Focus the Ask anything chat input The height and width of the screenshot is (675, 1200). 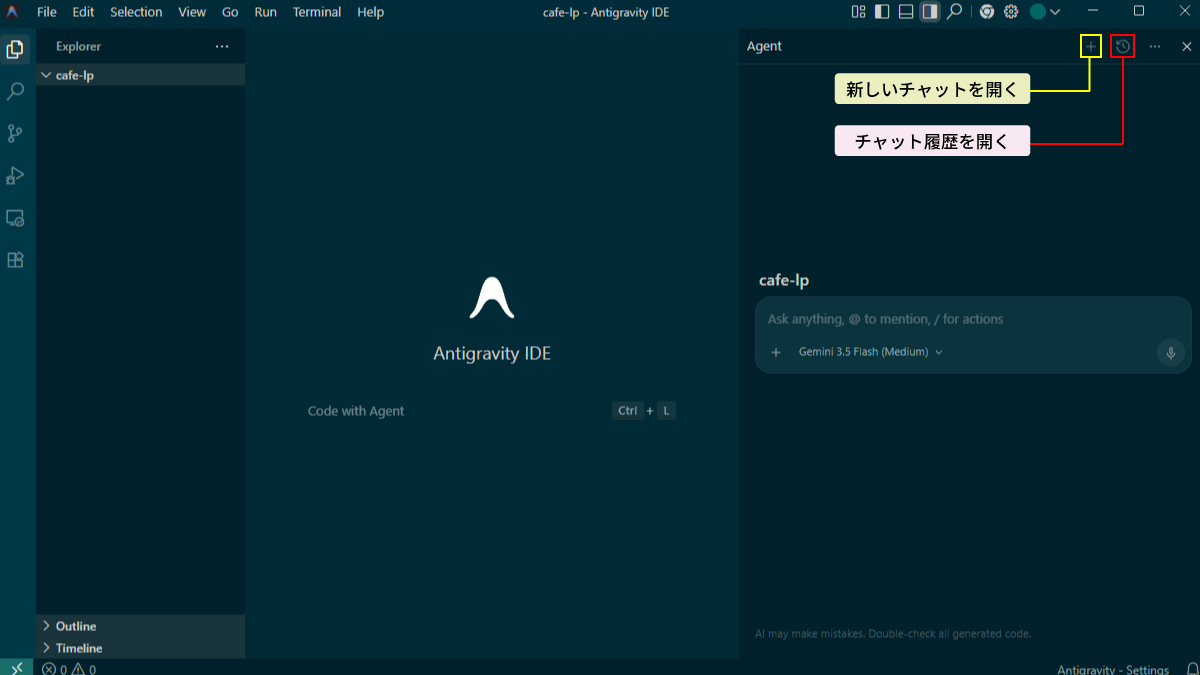(972, 319)
